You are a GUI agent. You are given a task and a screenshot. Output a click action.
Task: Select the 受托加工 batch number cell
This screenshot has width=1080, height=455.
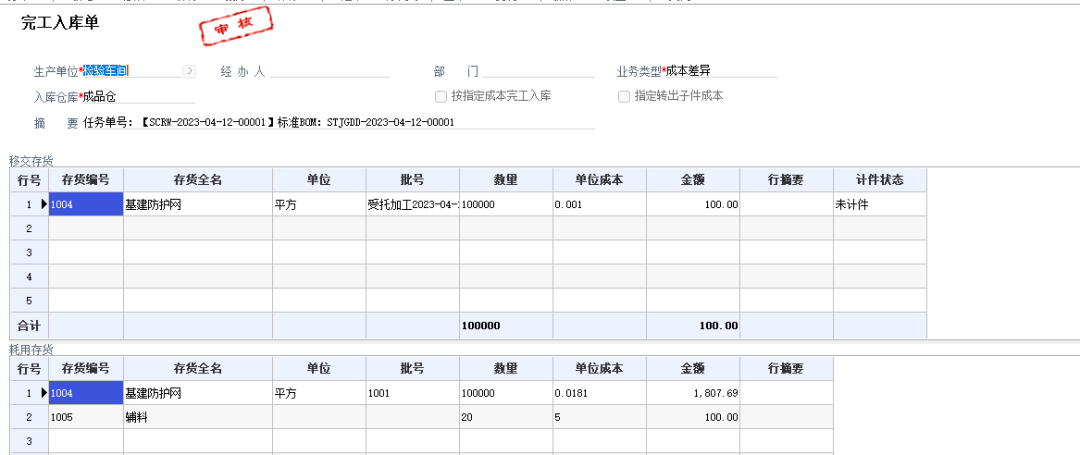tap(412, 204)
